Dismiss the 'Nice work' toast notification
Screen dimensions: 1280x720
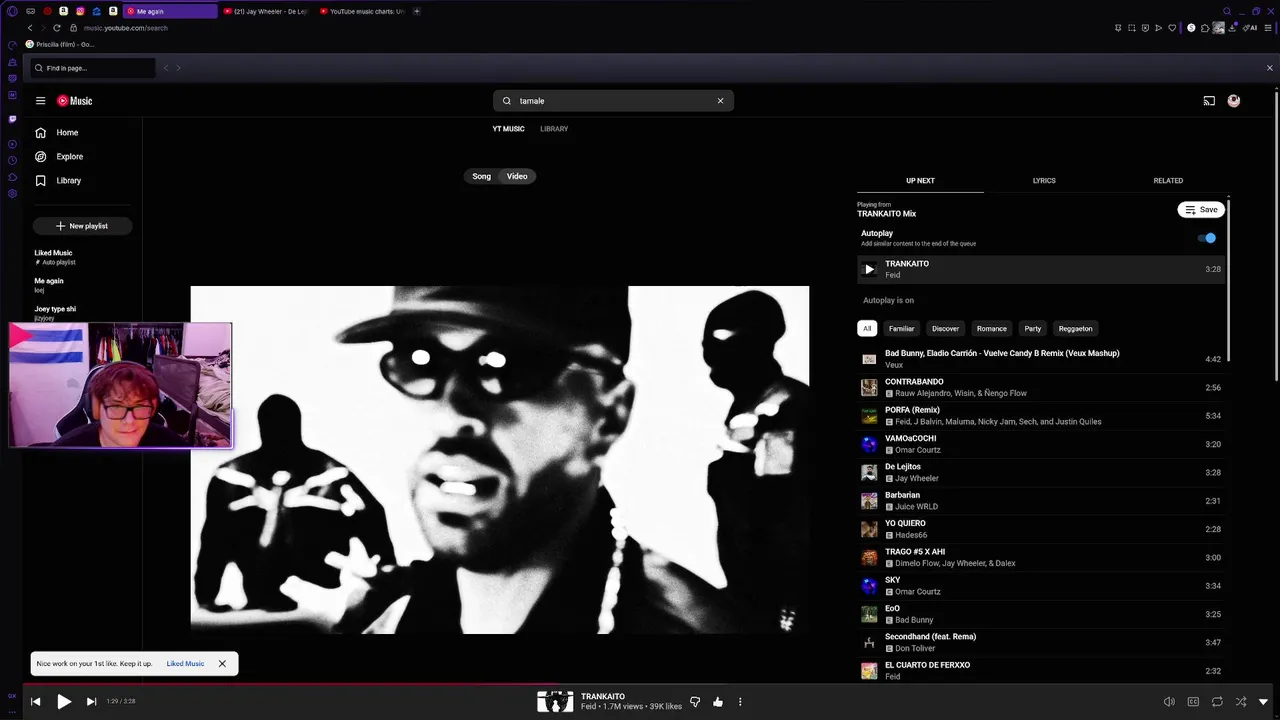(222, 664)
